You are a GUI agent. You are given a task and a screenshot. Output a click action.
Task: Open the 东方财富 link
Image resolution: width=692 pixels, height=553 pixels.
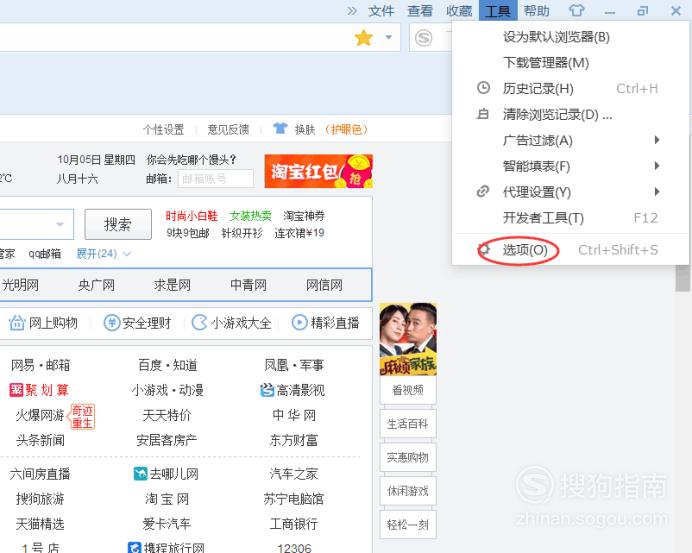(x=293, y=440)
